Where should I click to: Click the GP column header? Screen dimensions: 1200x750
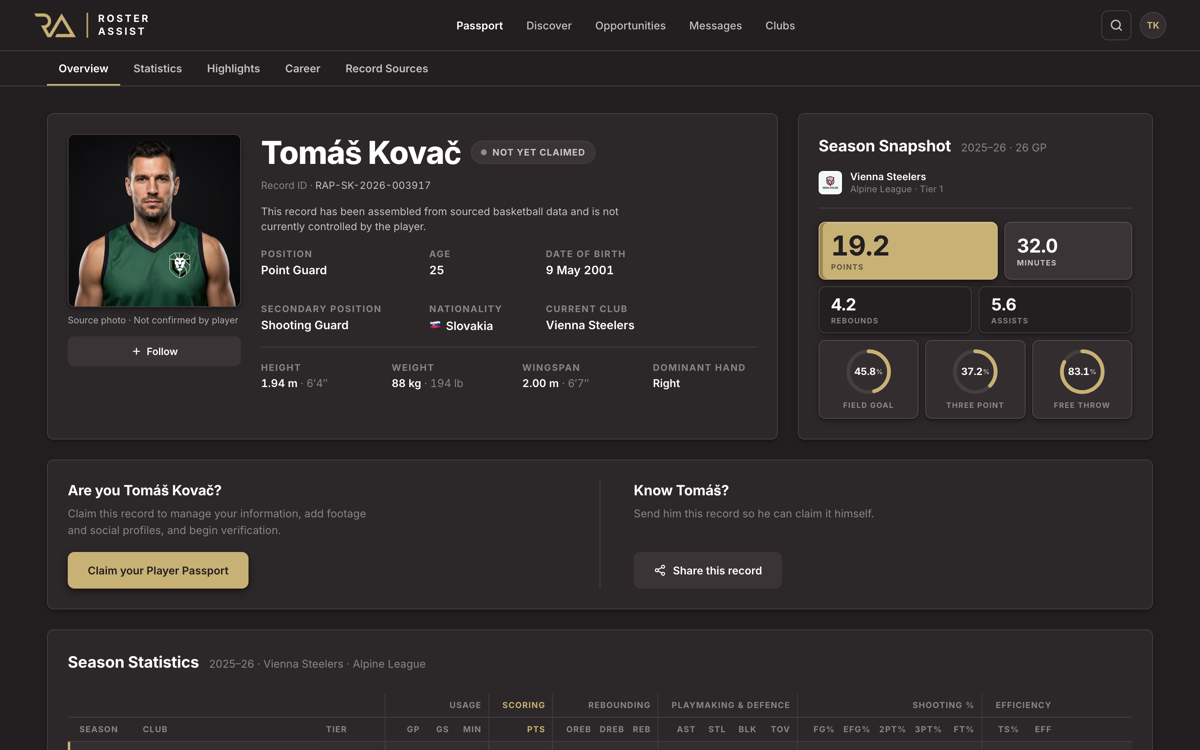coord(413,729)
